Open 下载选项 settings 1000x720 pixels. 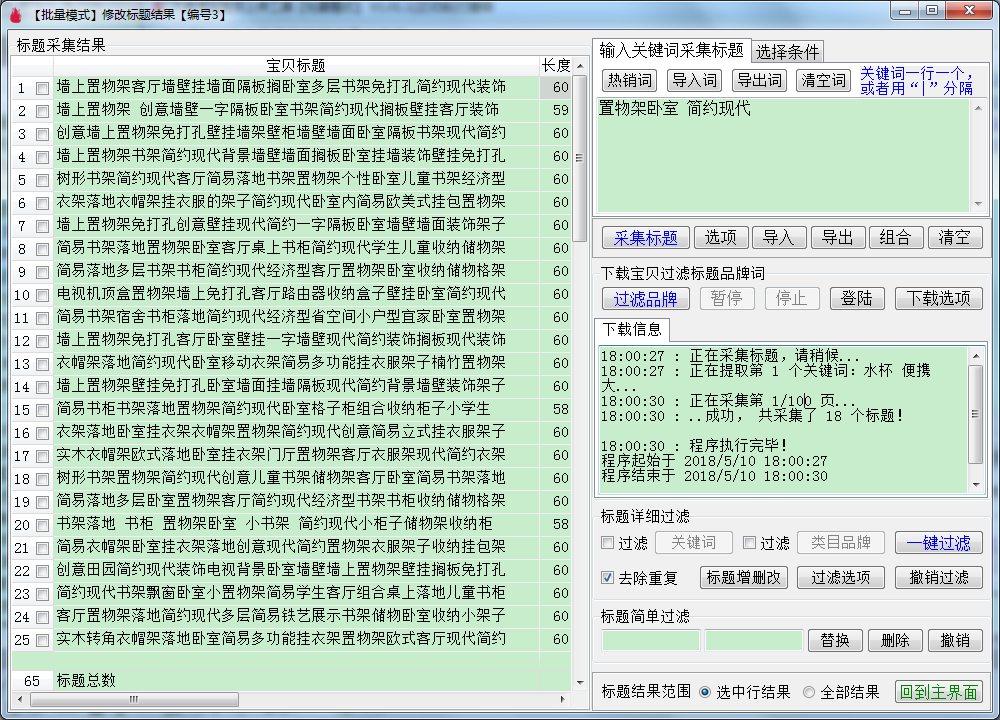938,298
